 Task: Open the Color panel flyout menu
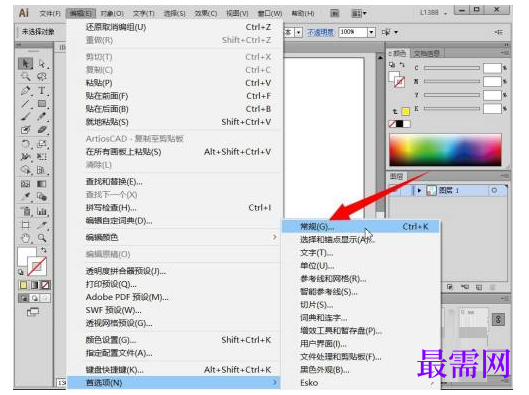[505, 53]
